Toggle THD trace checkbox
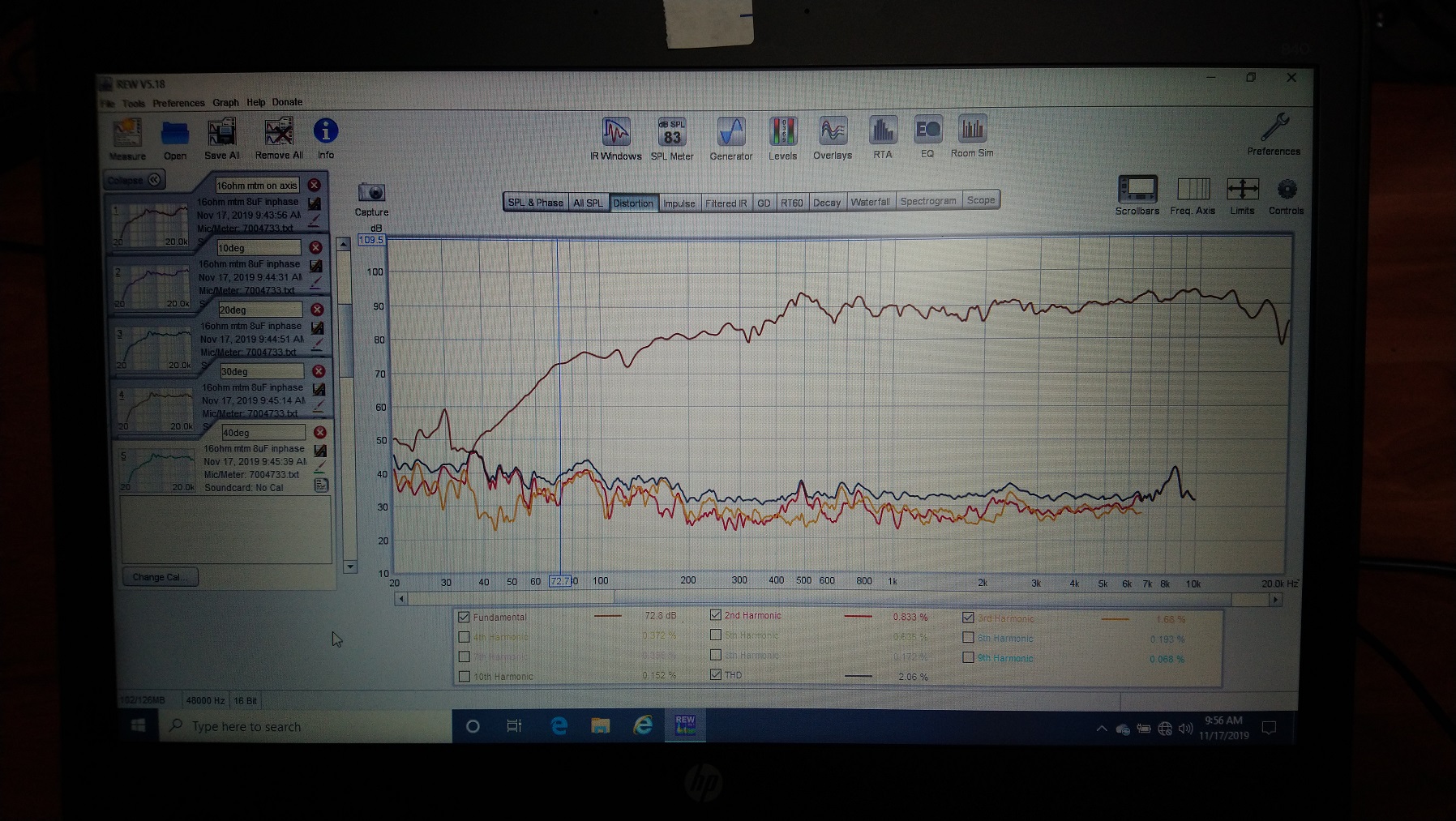1456x821 pixels. pyautogui.click(x=716, y=674)
